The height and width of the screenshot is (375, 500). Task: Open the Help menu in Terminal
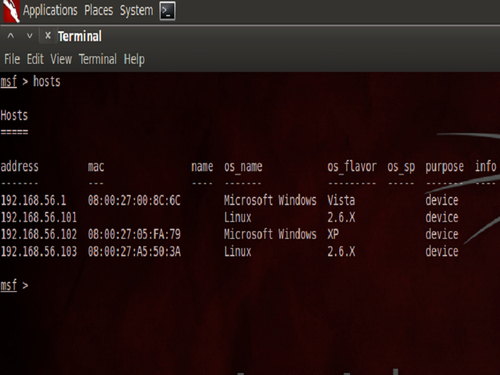134,60
